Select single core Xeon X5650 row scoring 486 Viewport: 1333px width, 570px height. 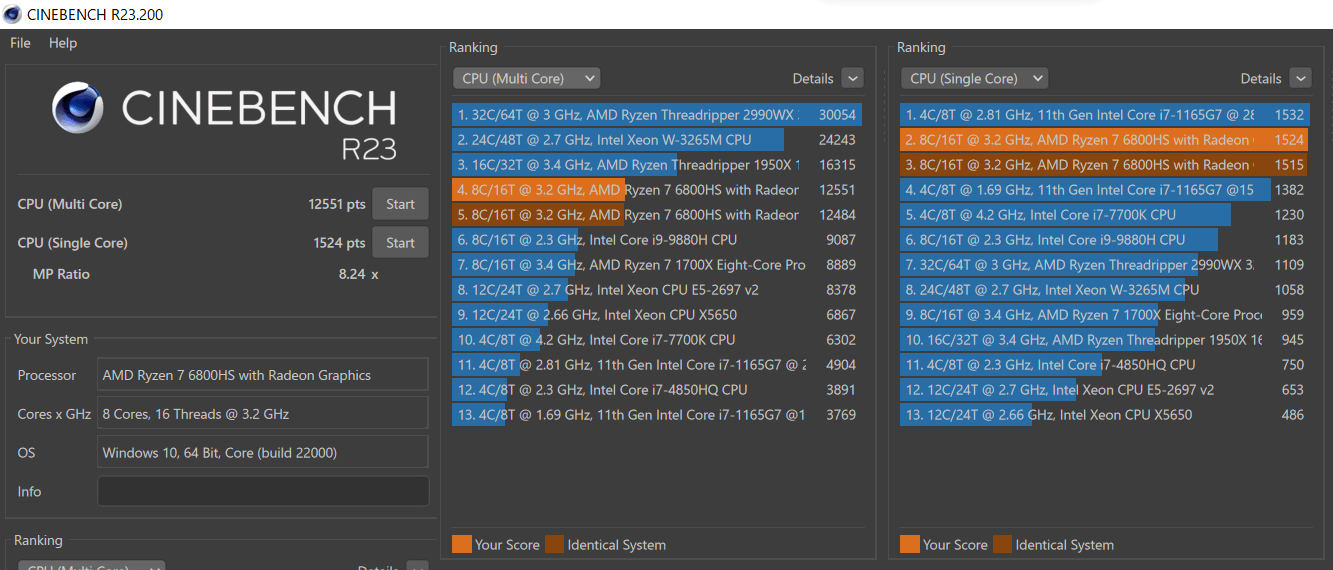point(1105,415)
